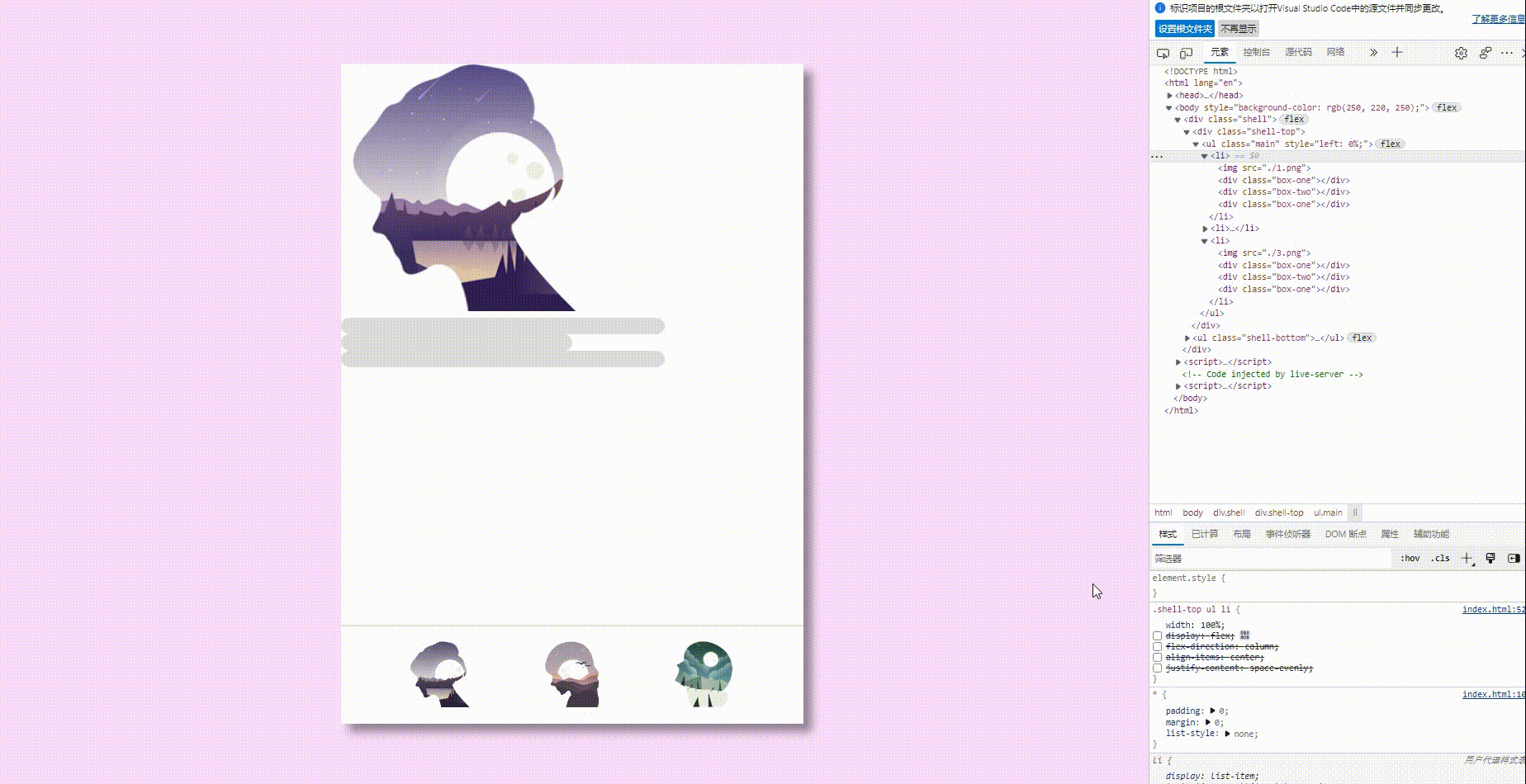Click the green forest head thumbnail
This screenshot has width=1526, height=784.
point(704,674)
